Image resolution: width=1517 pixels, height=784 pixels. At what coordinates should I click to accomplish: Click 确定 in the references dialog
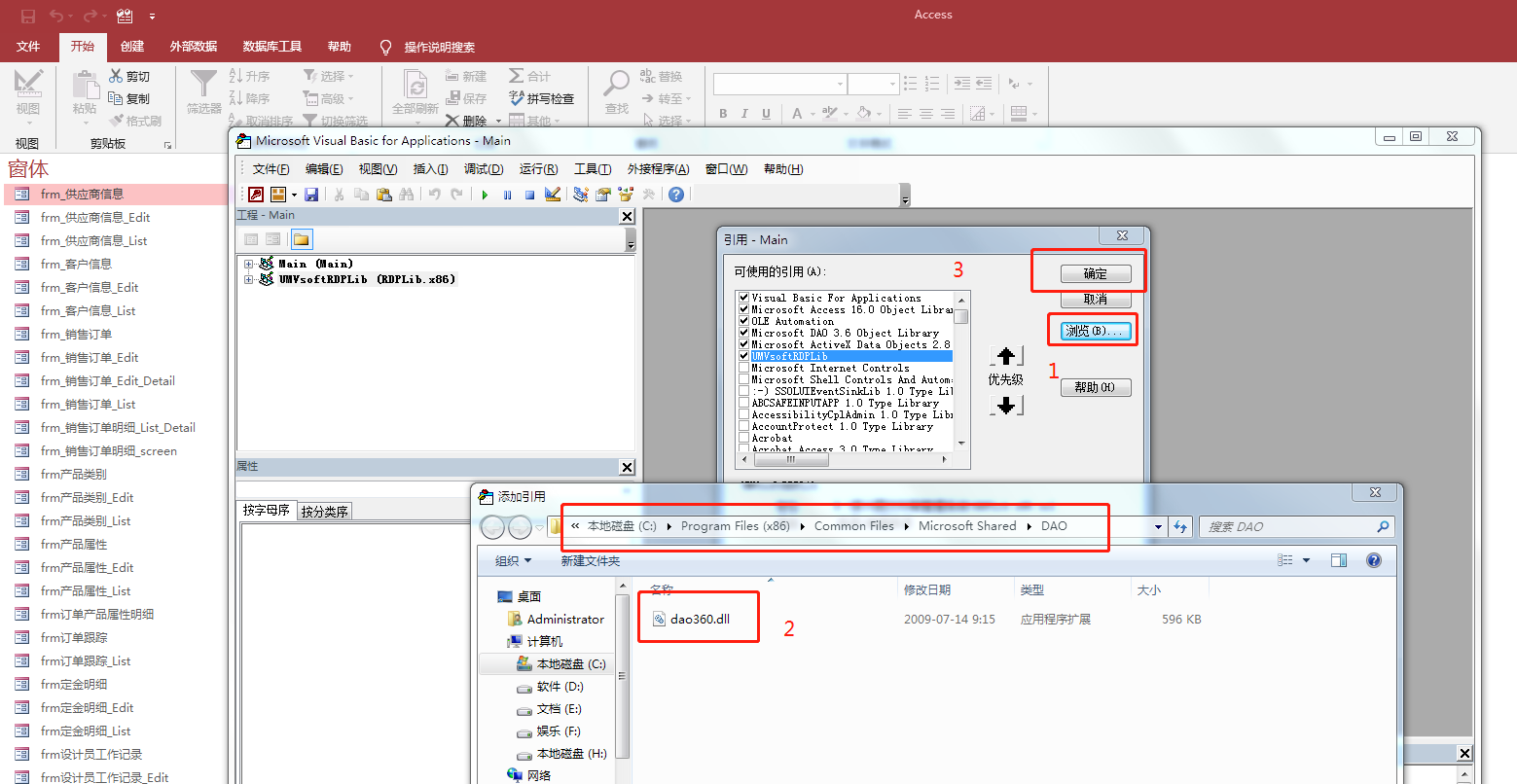coord(1096,273)
